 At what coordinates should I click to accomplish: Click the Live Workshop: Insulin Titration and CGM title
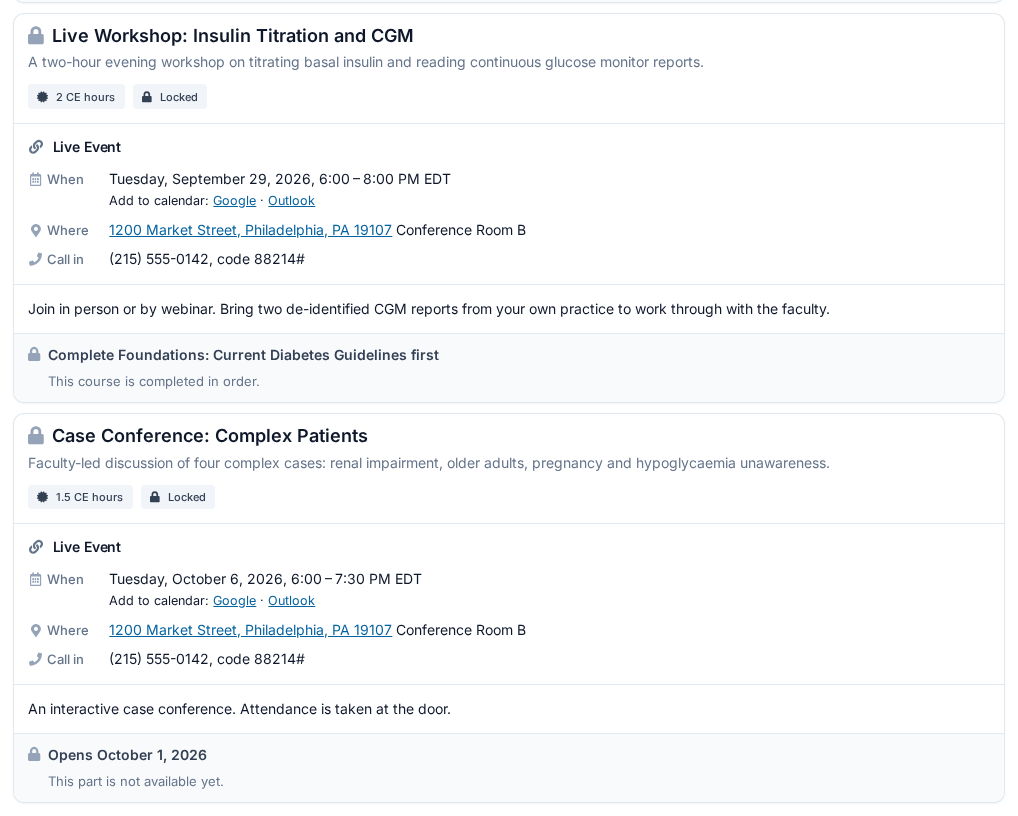232,36
